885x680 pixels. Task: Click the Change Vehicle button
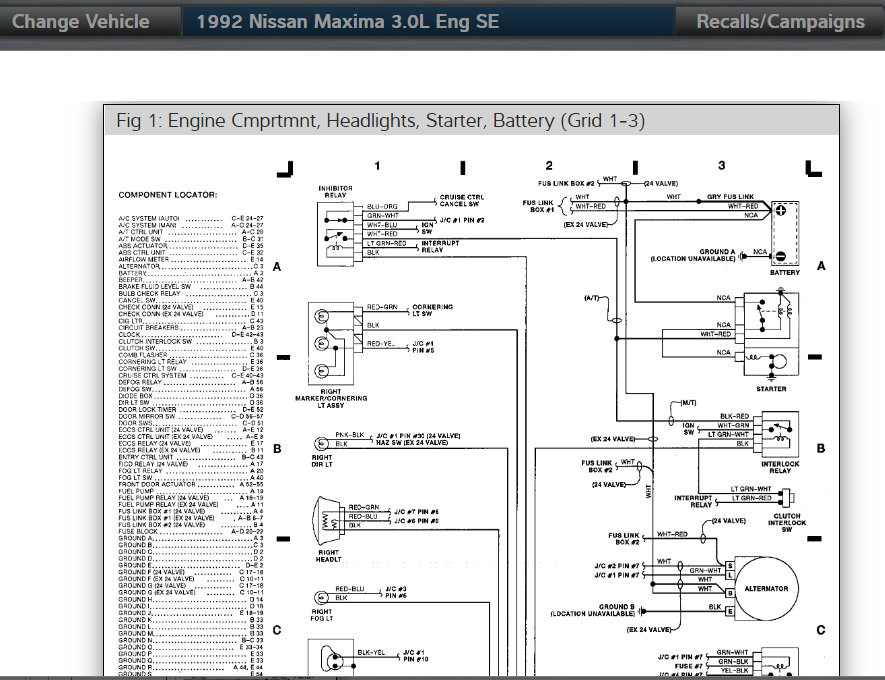click(x=81, y=22)
